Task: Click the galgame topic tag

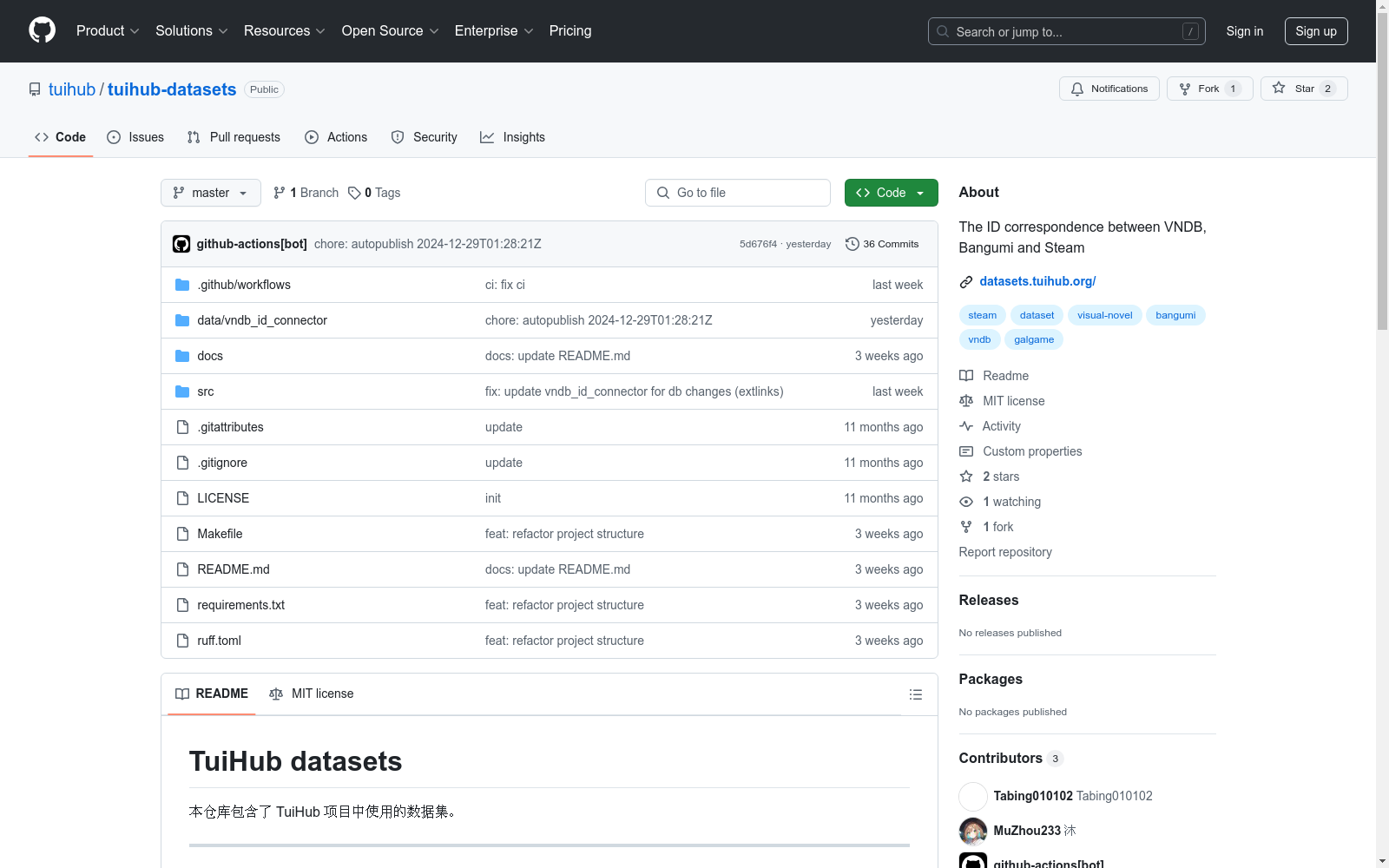Action: 1034,339
